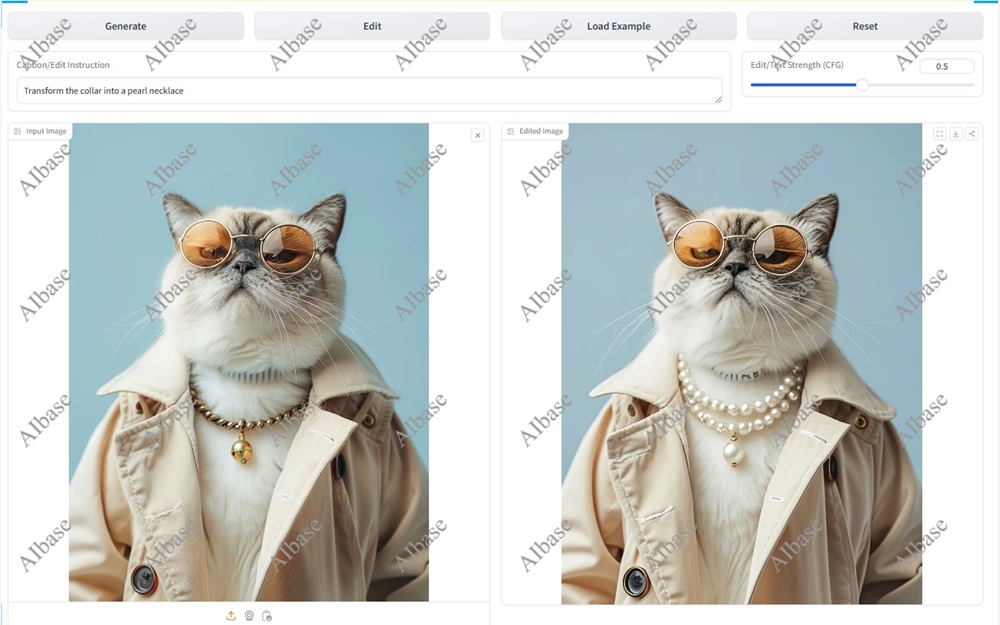Image resolution: width=1000 pixels, height=625 pixels.
Task: Click the edited cat image with pearls
Action: 741,362
